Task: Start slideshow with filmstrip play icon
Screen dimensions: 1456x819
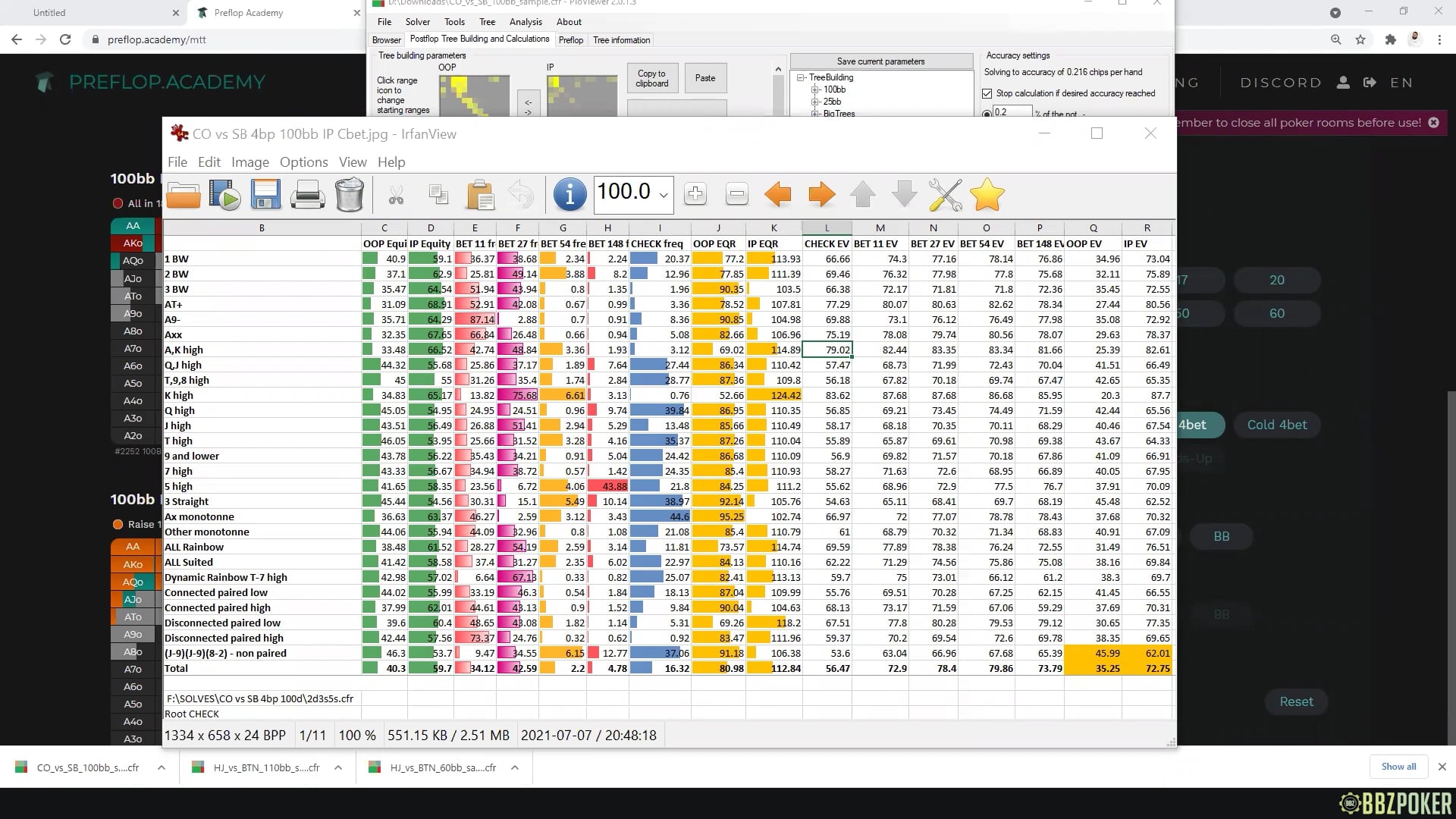Action: [224, 195]
